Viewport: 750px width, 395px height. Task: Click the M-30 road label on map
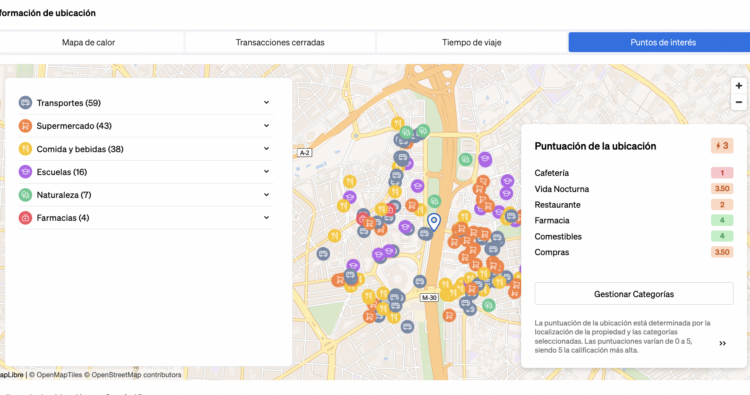[429, 297]
